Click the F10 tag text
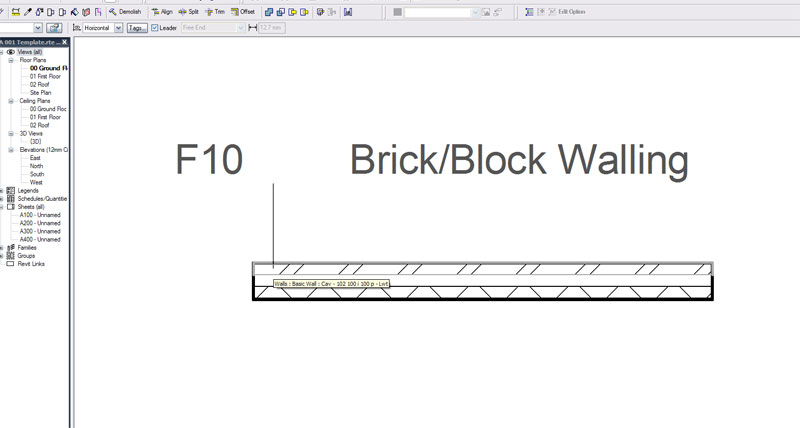 (x=209, y=160)
